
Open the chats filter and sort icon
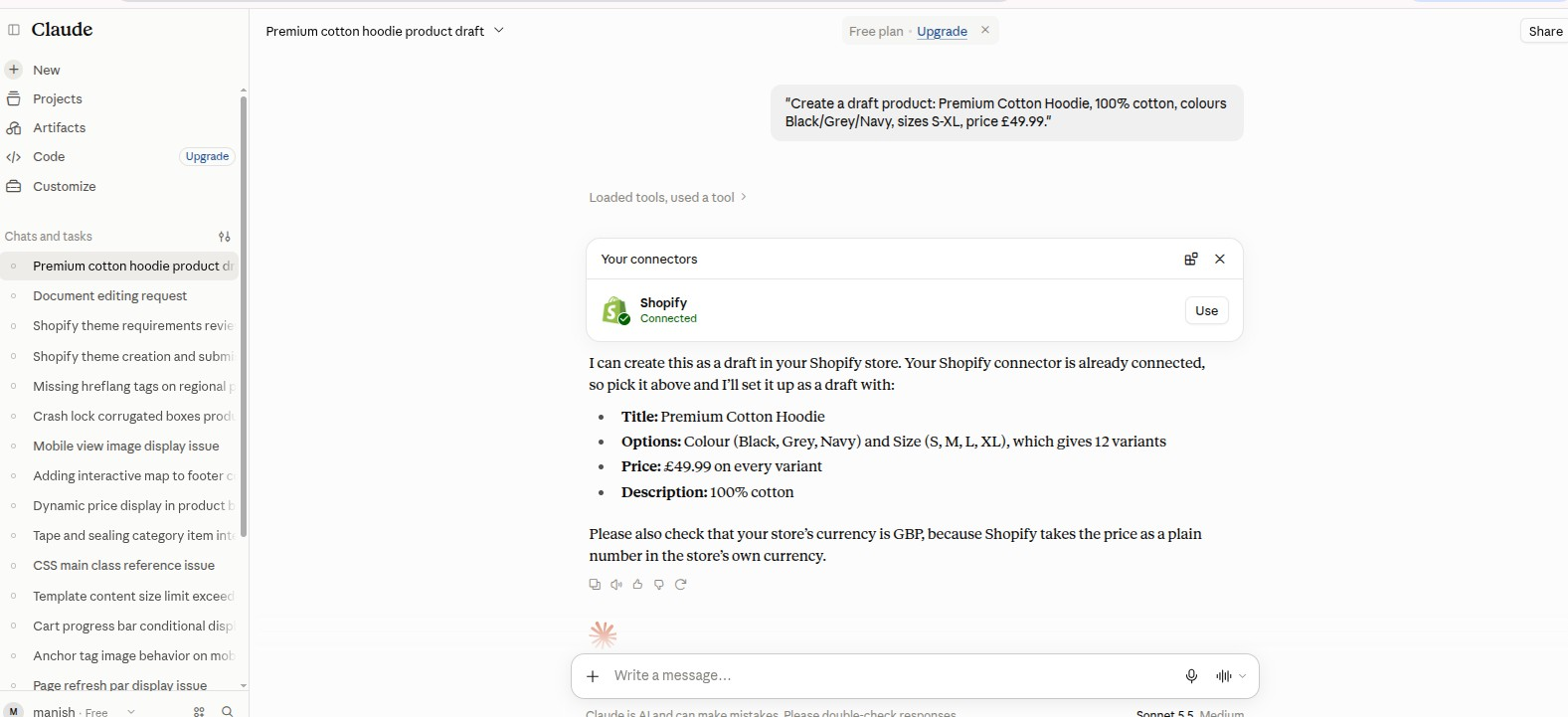click(x=225, y=237)
